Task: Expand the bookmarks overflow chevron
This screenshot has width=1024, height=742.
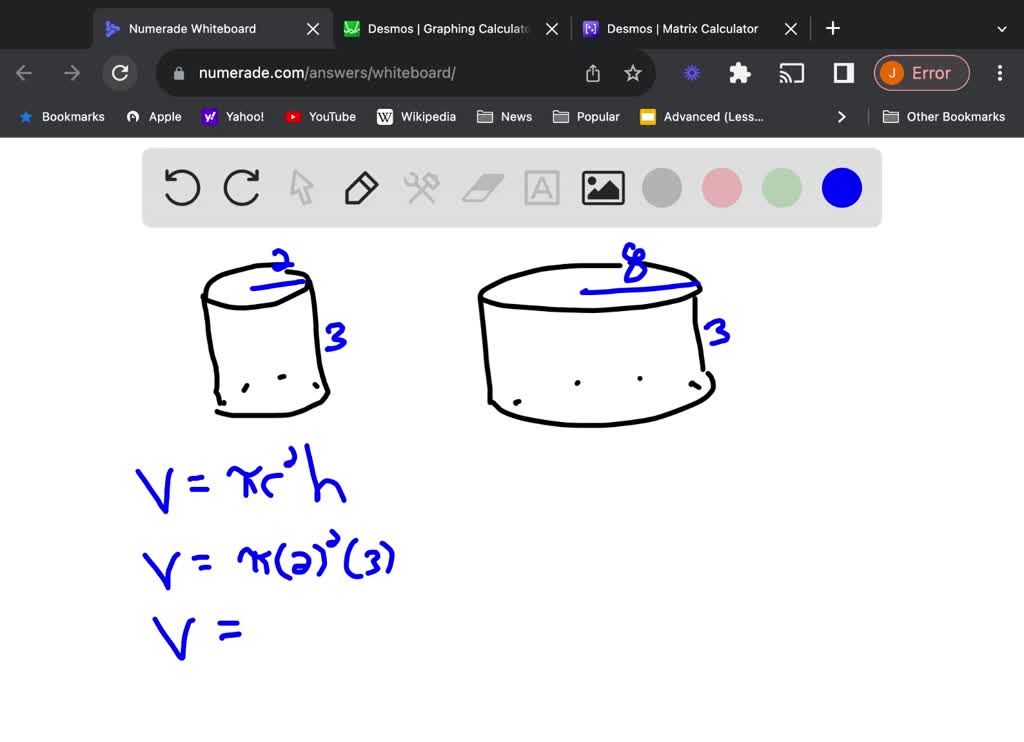Action: click(841, 116)
